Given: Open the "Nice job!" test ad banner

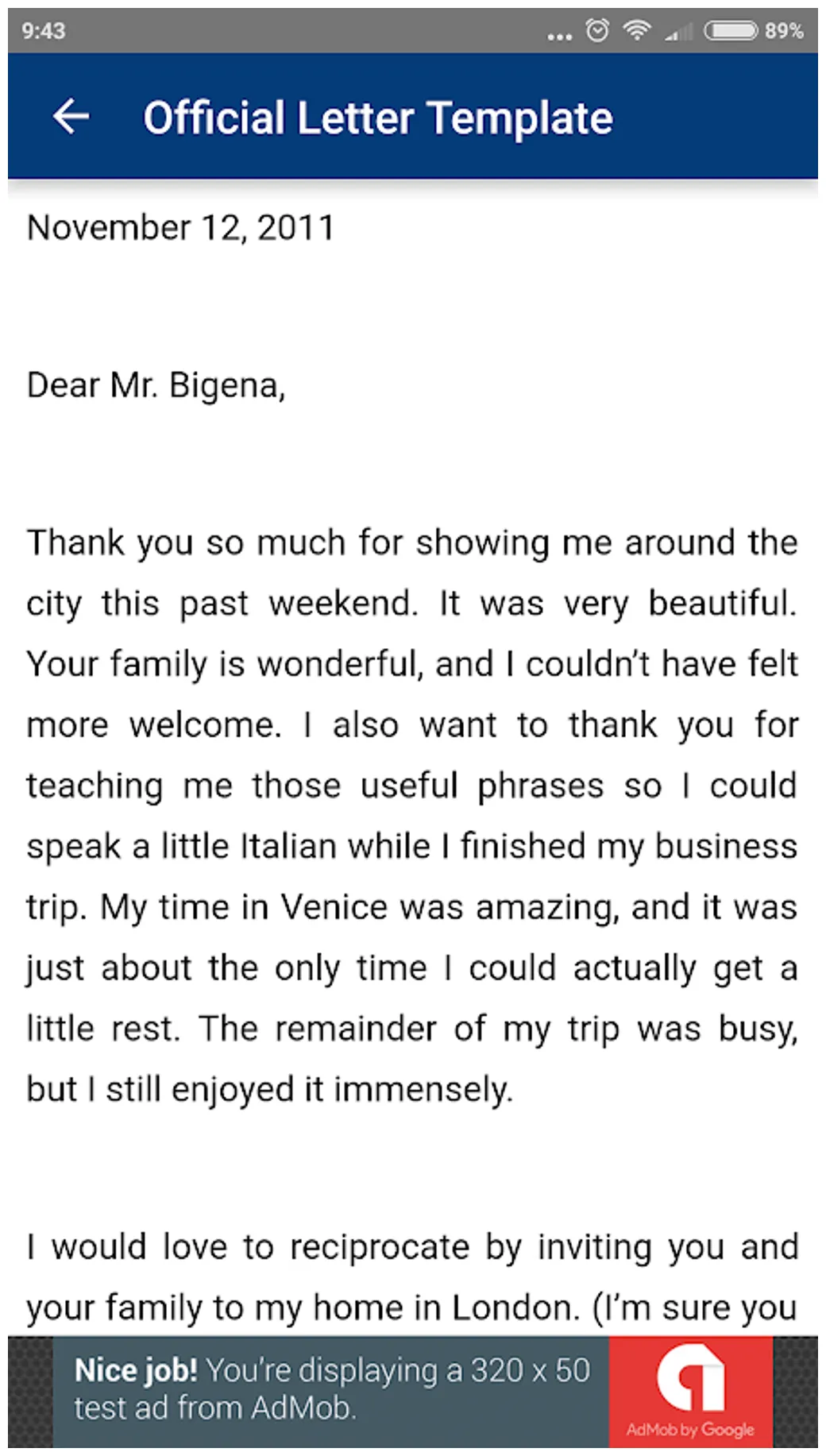Looking at the screenshot, I should click(x=332, y=1390).
